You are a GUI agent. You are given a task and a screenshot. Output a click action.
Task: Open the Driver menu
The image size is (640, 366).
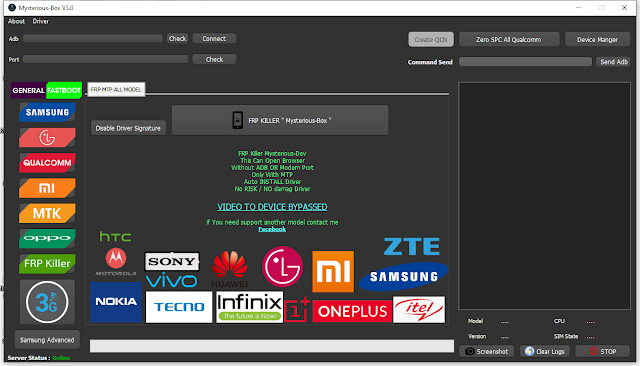click(x=41, y=21)
